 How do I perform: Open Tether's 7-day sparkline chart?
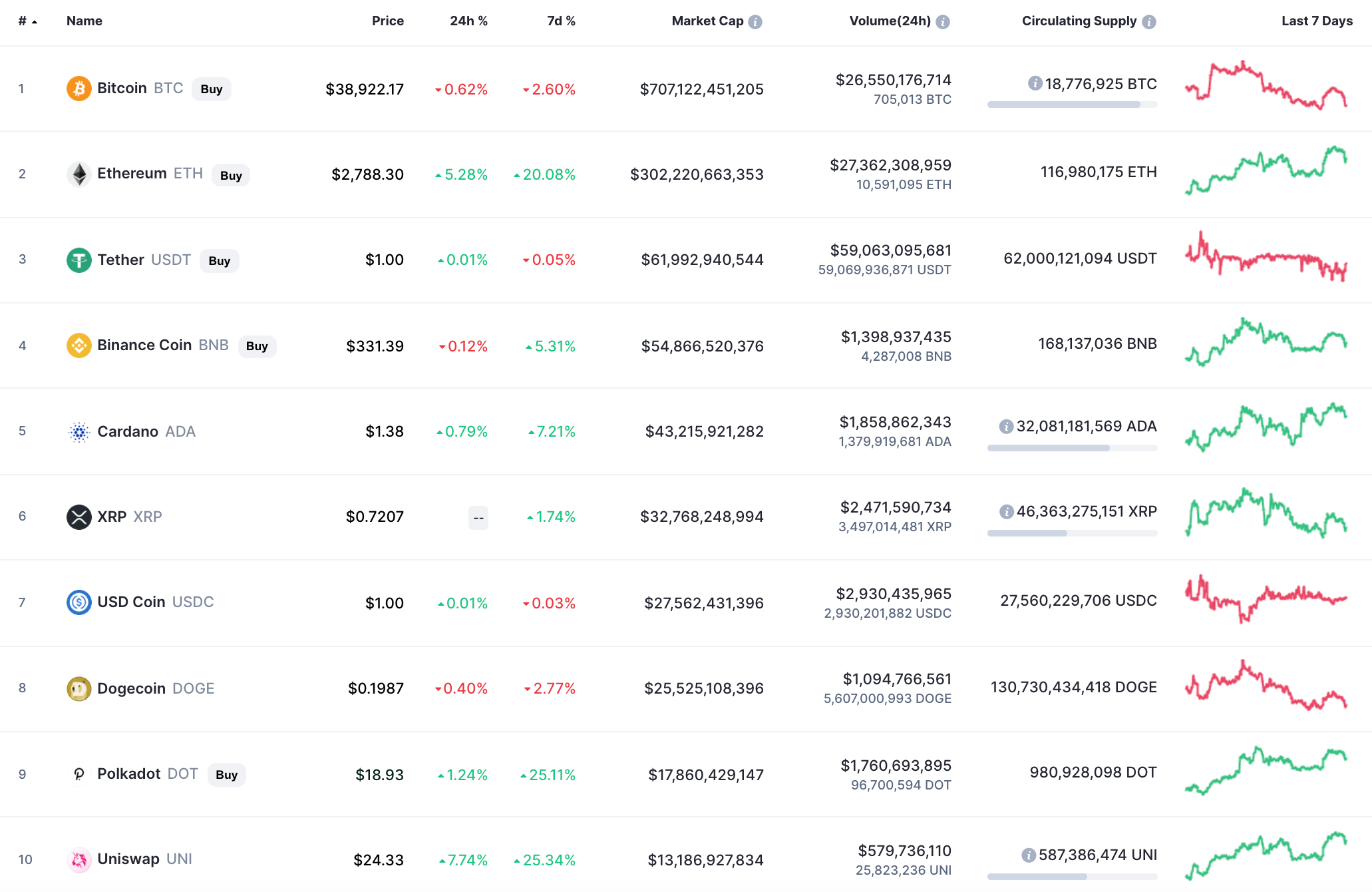click(1266, 256)
